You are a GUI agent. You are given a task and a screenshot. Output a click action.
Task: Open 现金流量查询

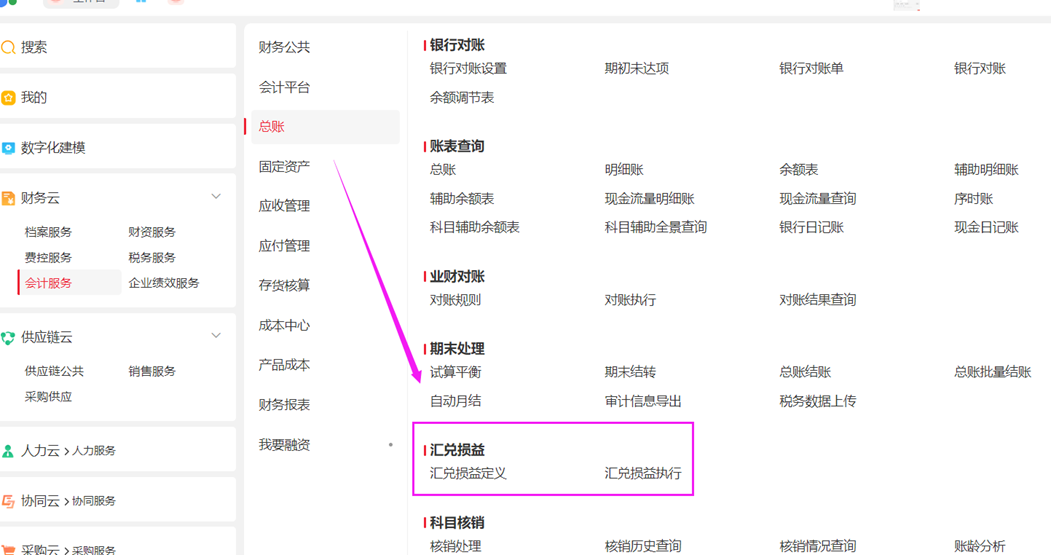tap(818, 199)
